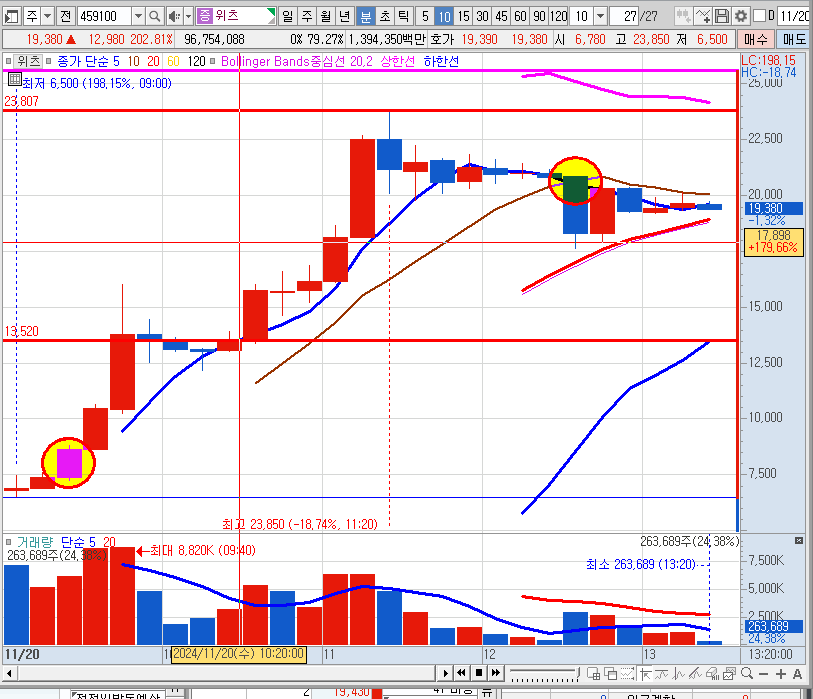Zoom in with the plus icon
This screenshot has height=699, width=813.
tap(781, 674)
